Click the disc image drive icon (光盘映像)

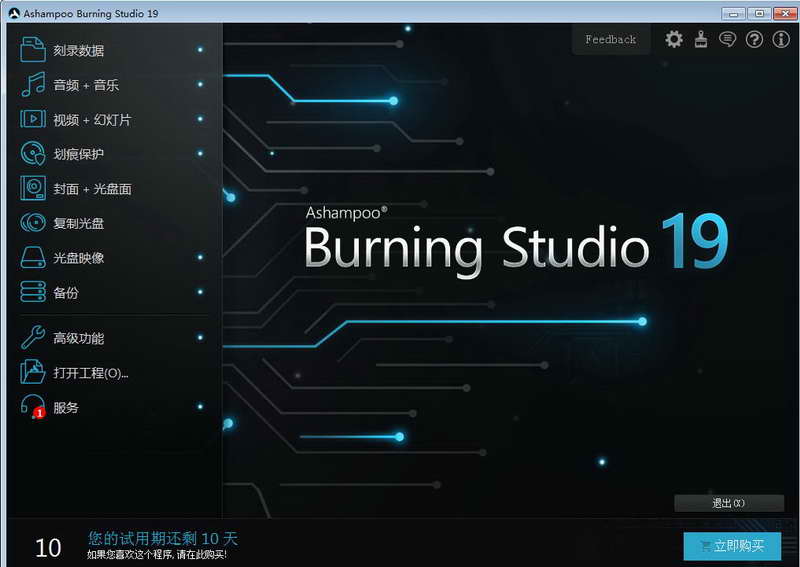point(33,257)
